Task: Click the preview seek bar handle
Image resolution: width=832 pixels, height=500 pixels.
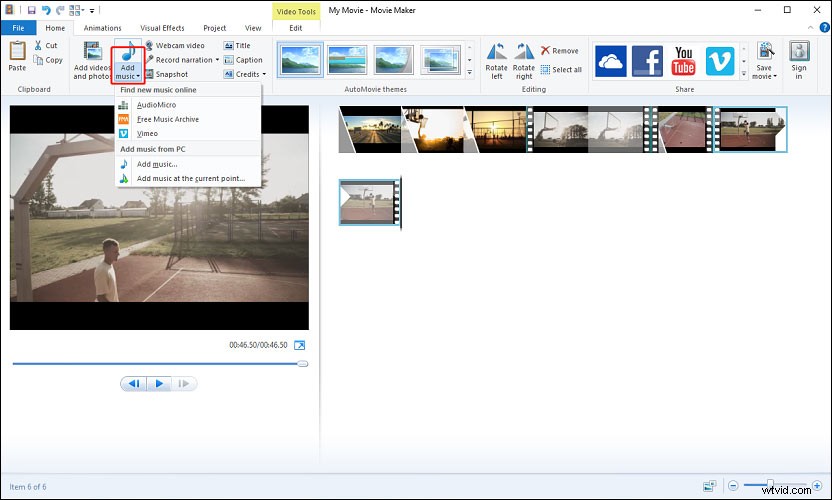Action: [302, 364]
